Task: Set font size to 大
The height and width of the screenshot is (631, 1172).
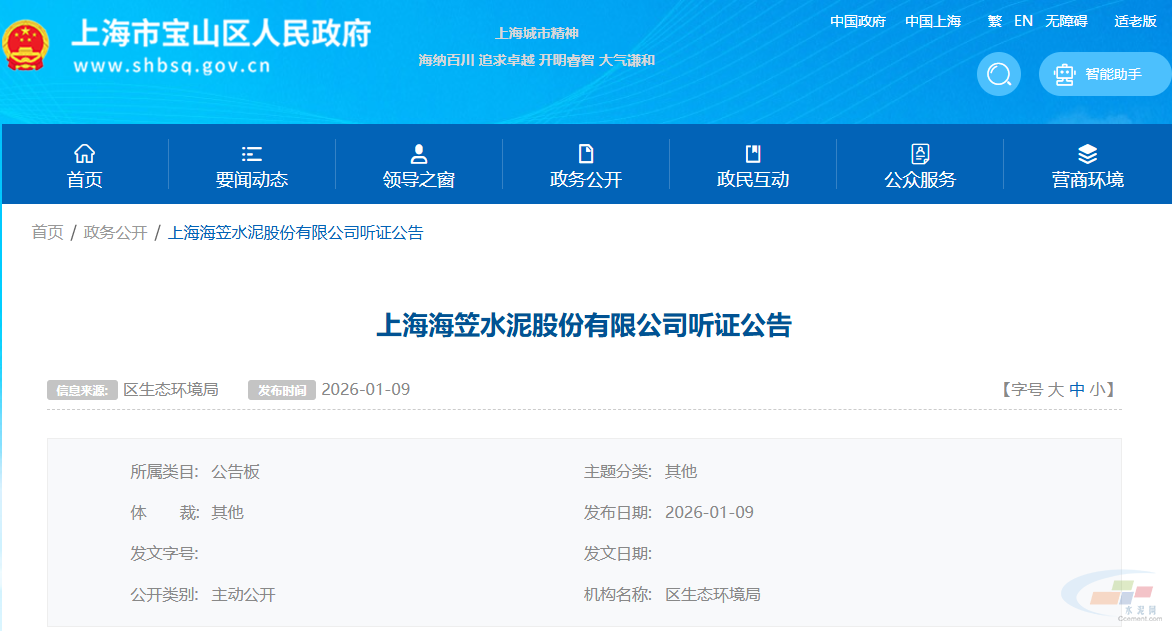Action: (x=1055, y=390)
